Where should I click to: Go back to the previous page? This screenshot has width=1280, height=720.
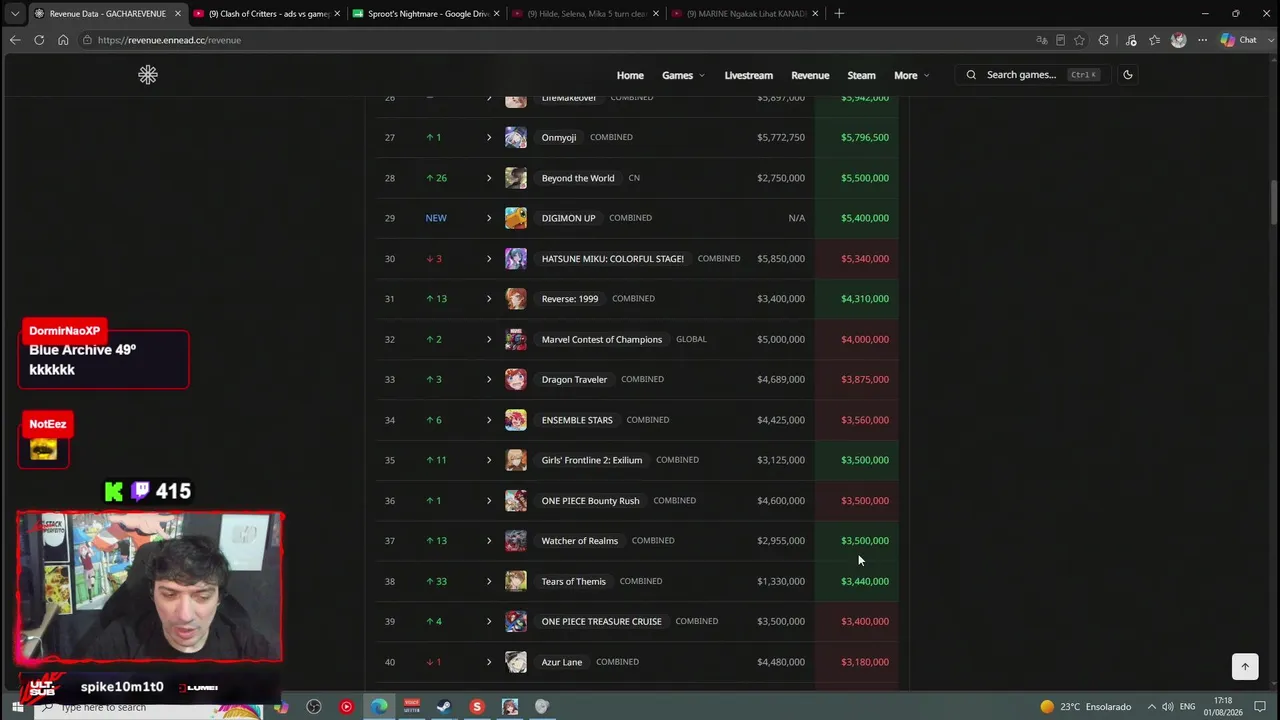coord(15,40)
